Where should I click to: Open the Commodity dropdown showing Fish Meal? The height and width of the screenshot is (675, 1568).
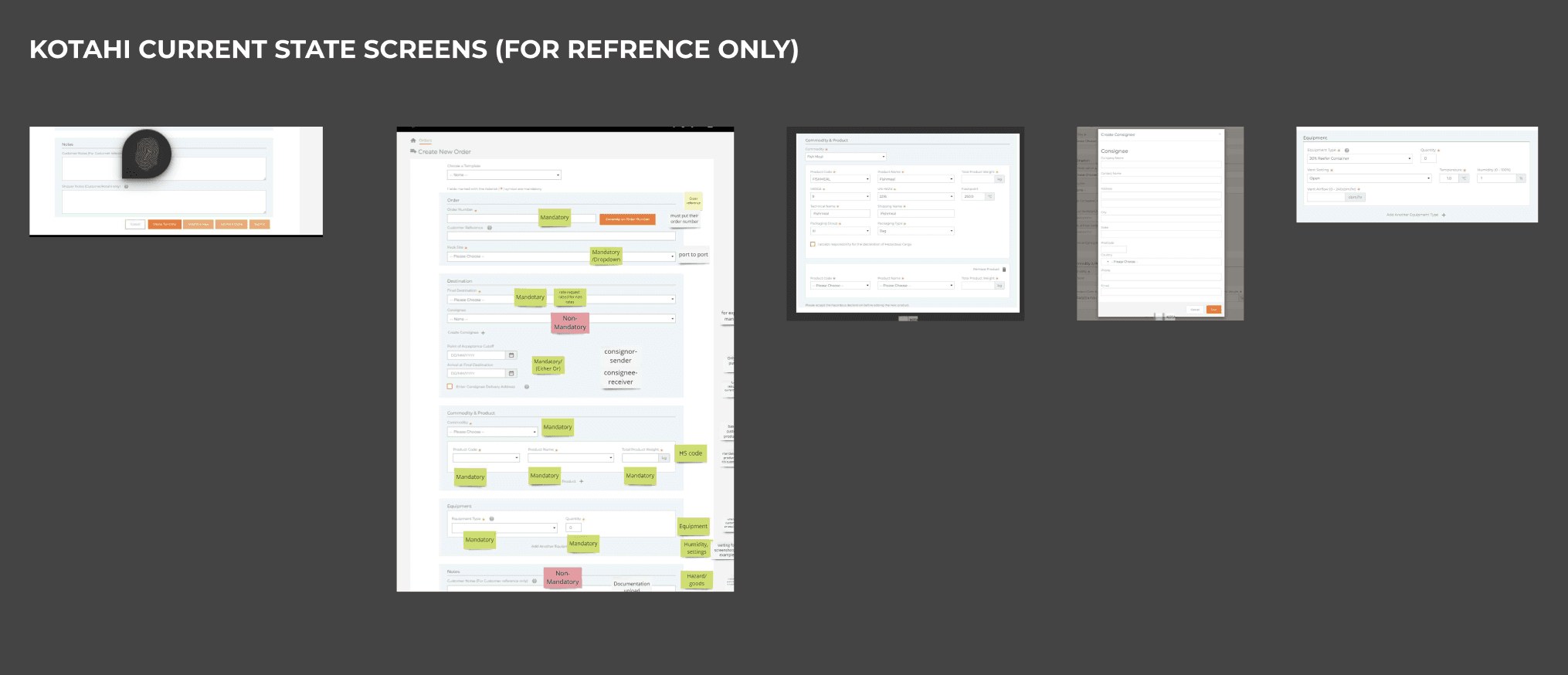click(846, 157)
